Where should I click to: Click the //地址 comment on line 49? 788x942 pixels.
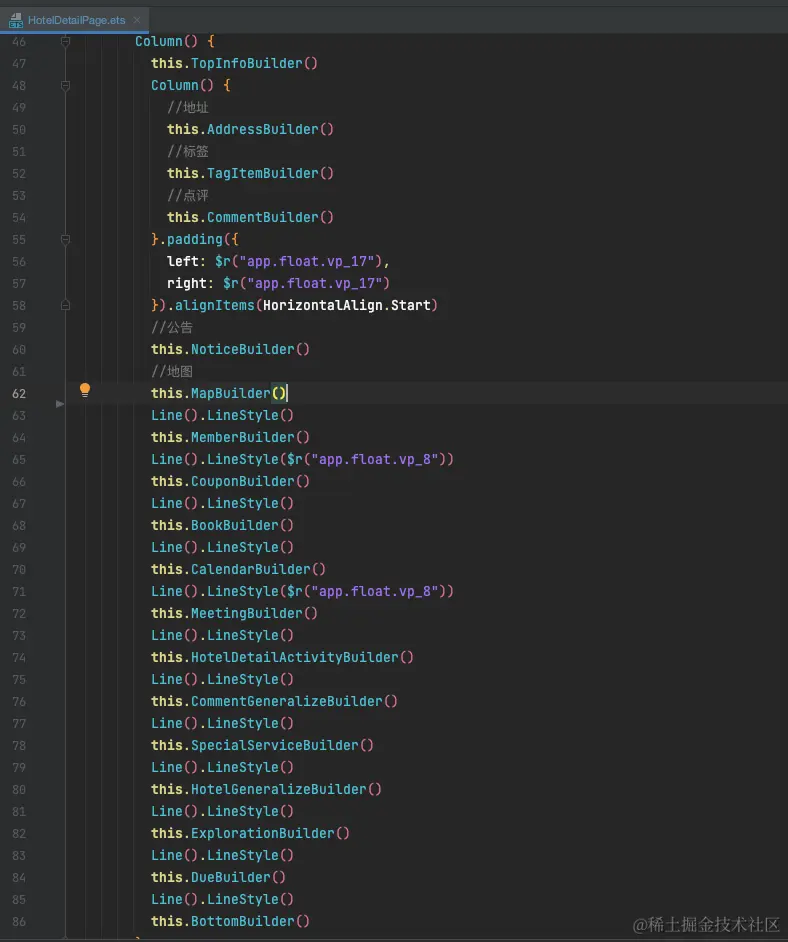pos(188,108)
